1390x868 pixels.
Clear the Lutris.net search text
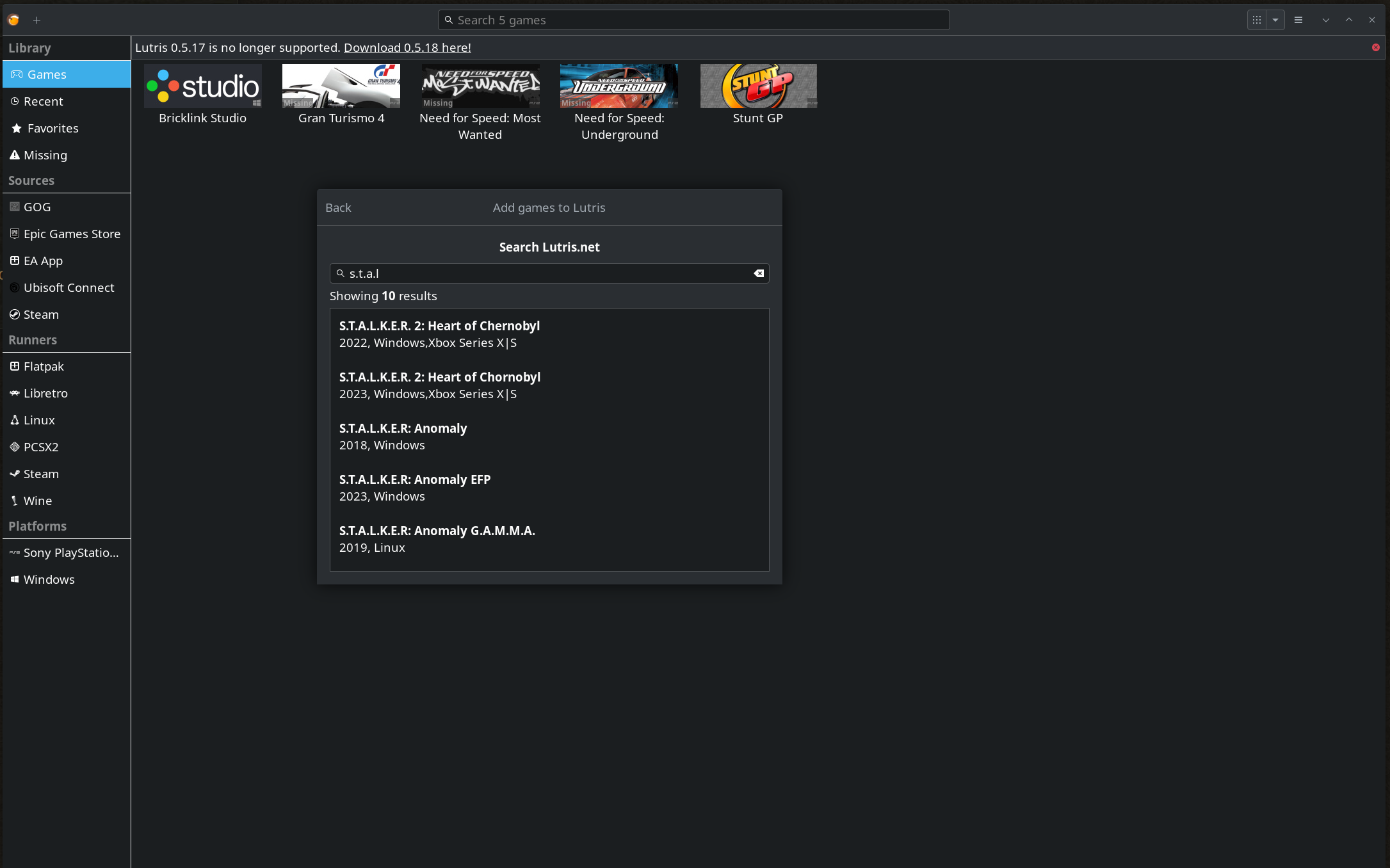(x=759, y=273)
